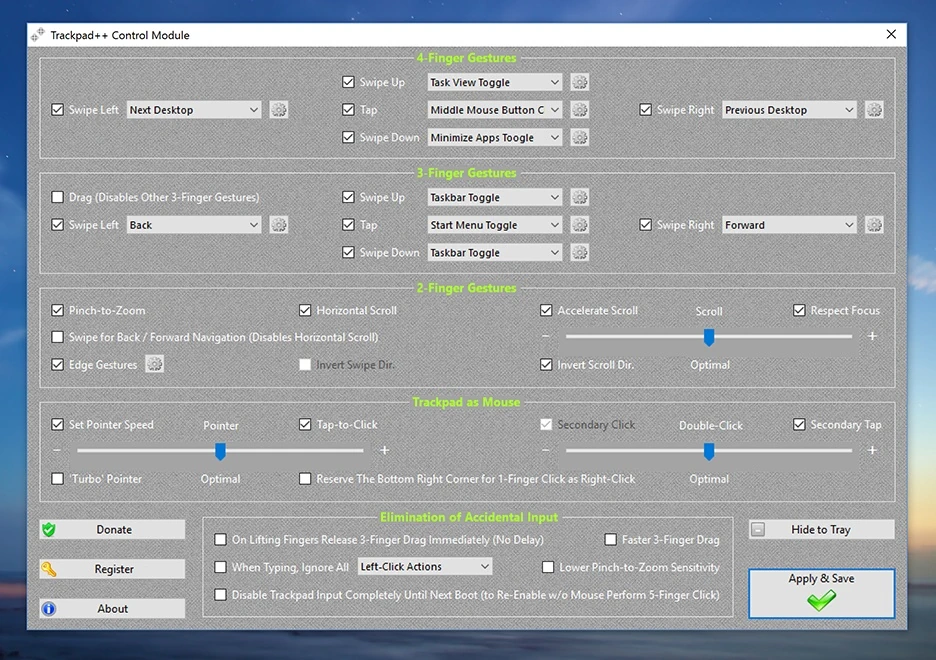Open settings gear for 3-Finger Tap
Image resolution: width=936 pixels, height=660 pixels.
point(580,225)
